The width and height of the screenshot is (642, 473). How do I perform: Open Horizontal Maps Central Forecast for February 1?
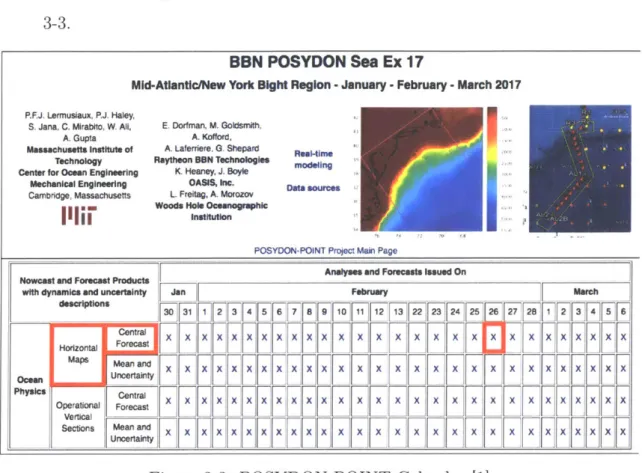204,337
